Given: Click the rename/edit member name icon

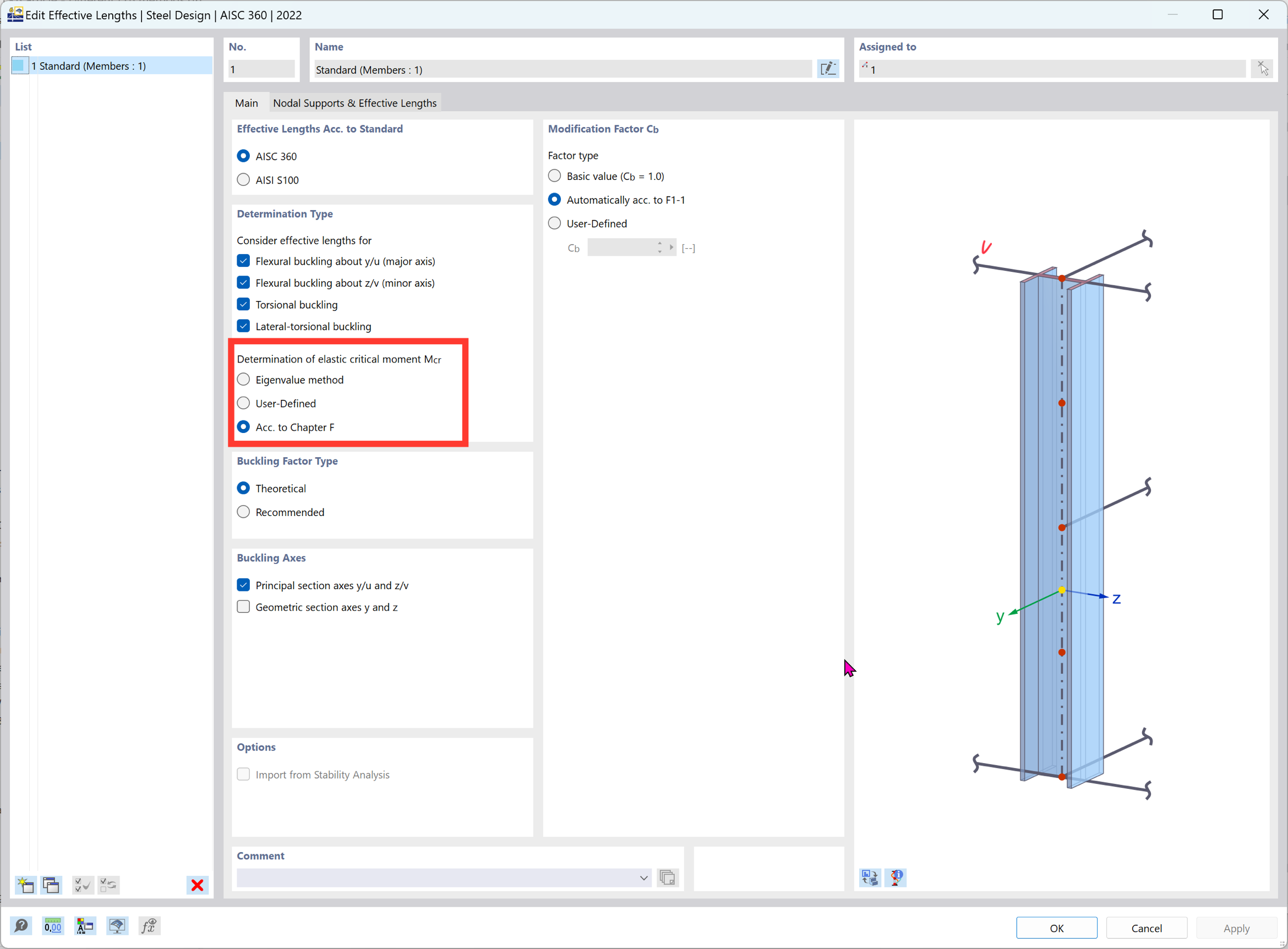Looking at the screenshot, I should coord(828,68).
